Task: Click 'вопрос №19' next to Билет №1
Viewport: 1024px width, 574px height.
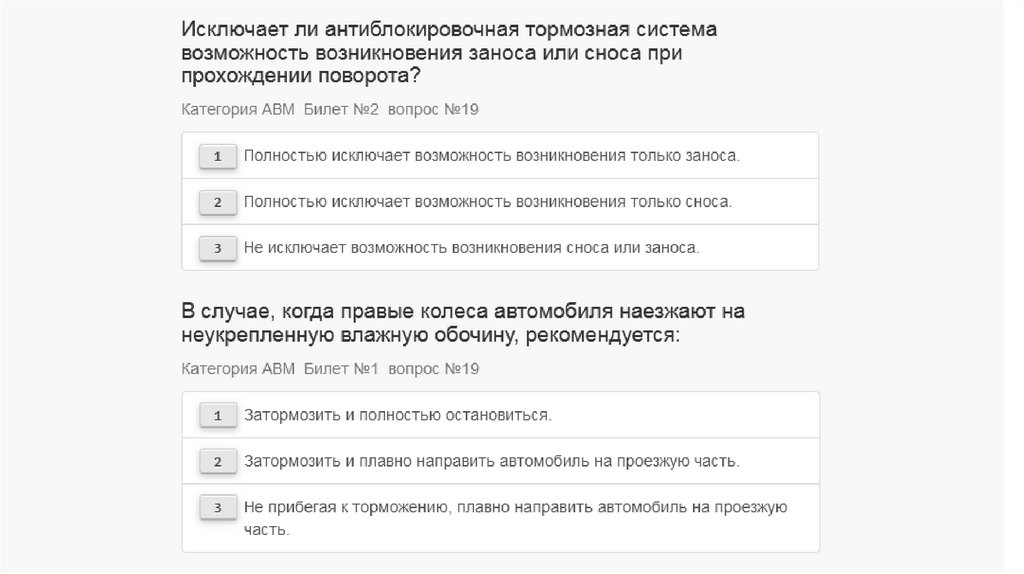Action: 434,369
